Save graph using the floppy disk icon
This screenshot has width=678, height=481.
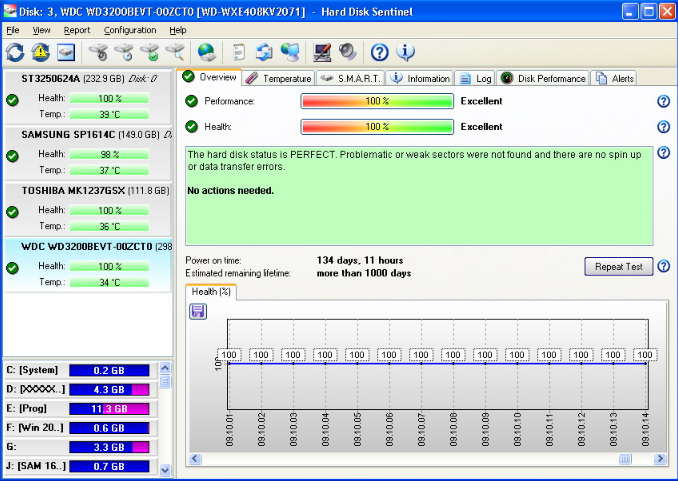point(197,312)
